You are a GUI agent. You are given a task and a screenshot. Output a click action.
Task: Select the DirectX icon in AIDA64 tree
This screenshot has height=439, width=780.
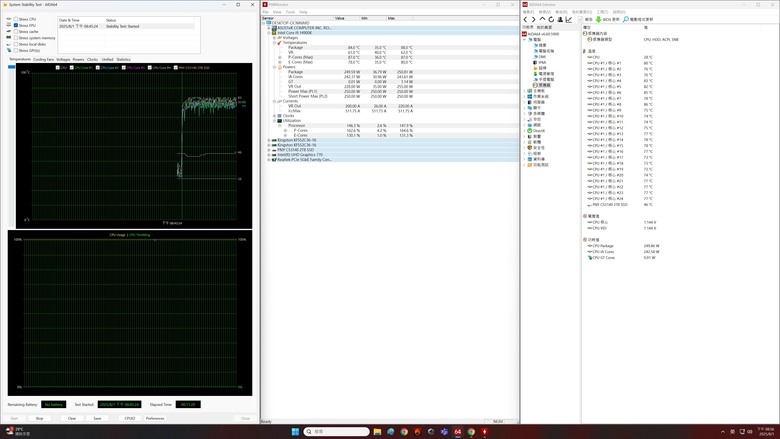pyautogui.click(x=530, y=131)
